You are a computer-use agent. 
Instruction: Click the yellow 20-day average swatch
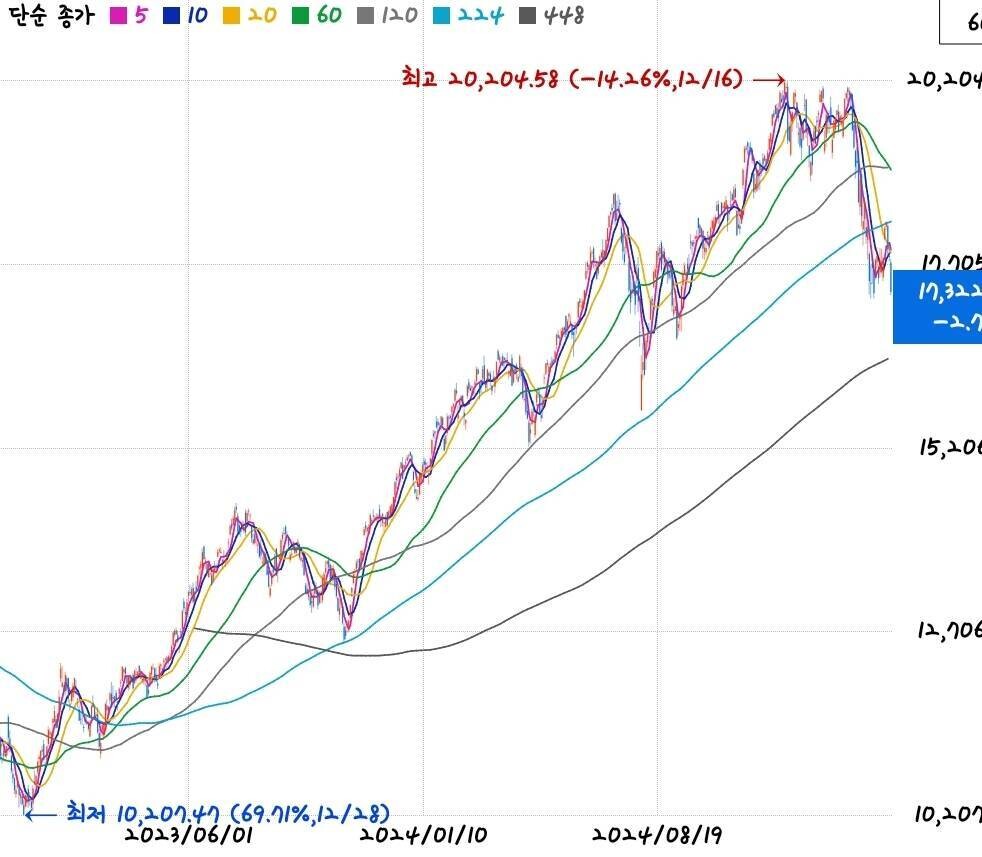point(228,16)
